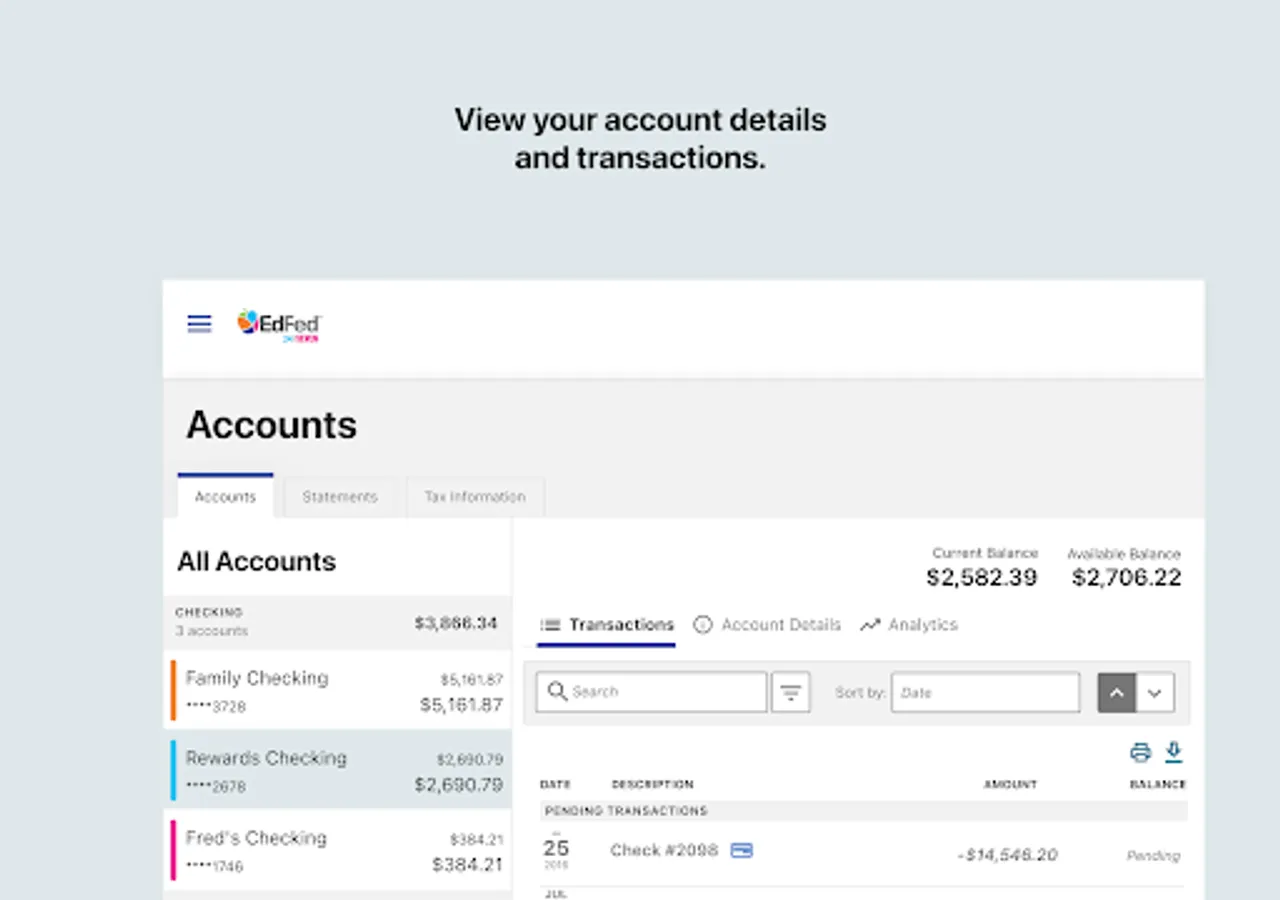Download the transactions list

[x=1174, y=752]
